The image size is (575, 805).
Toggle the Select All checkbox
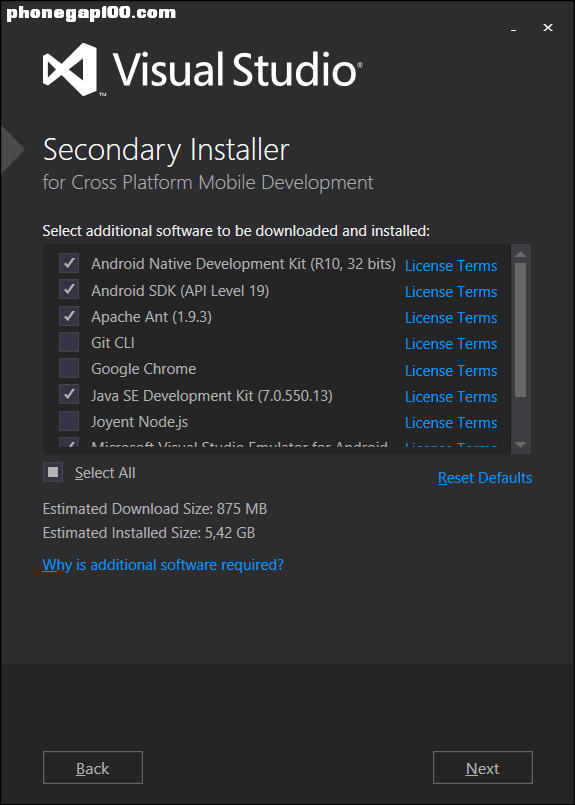tap(53, 472)
